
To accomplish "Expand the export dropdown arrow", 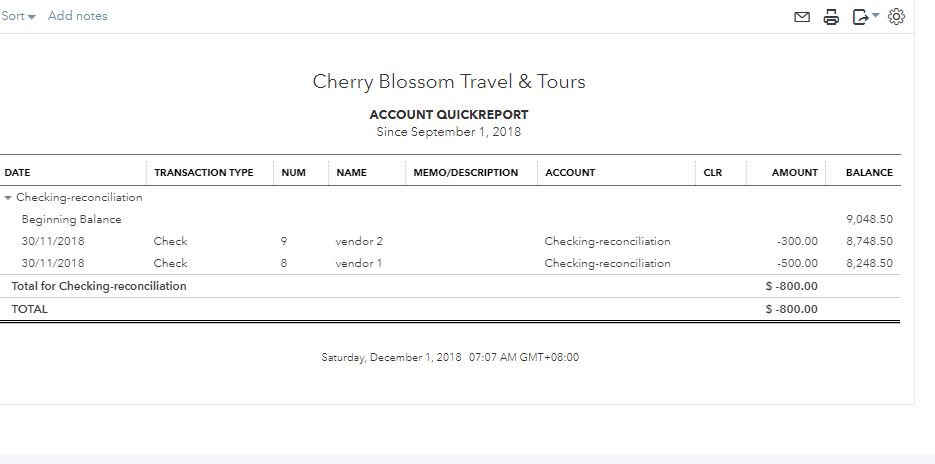I will (875, 15).
